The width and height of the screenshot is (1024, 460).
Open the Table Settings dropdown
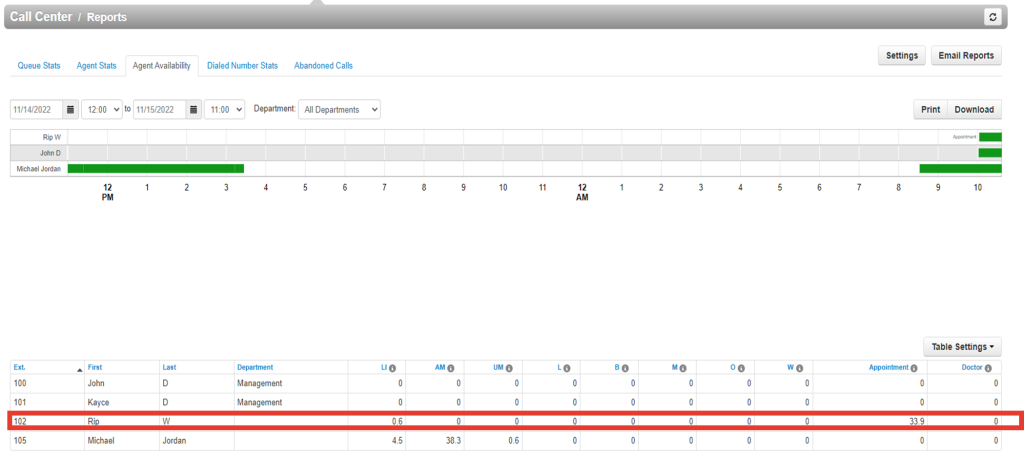(x=963, y=347)
